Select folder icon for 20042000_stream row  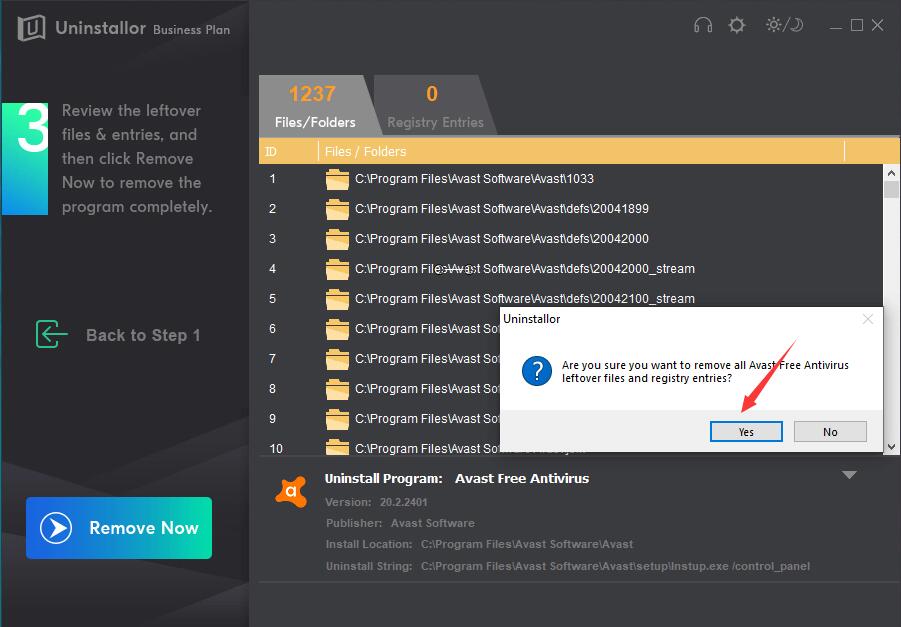[337, 269]
